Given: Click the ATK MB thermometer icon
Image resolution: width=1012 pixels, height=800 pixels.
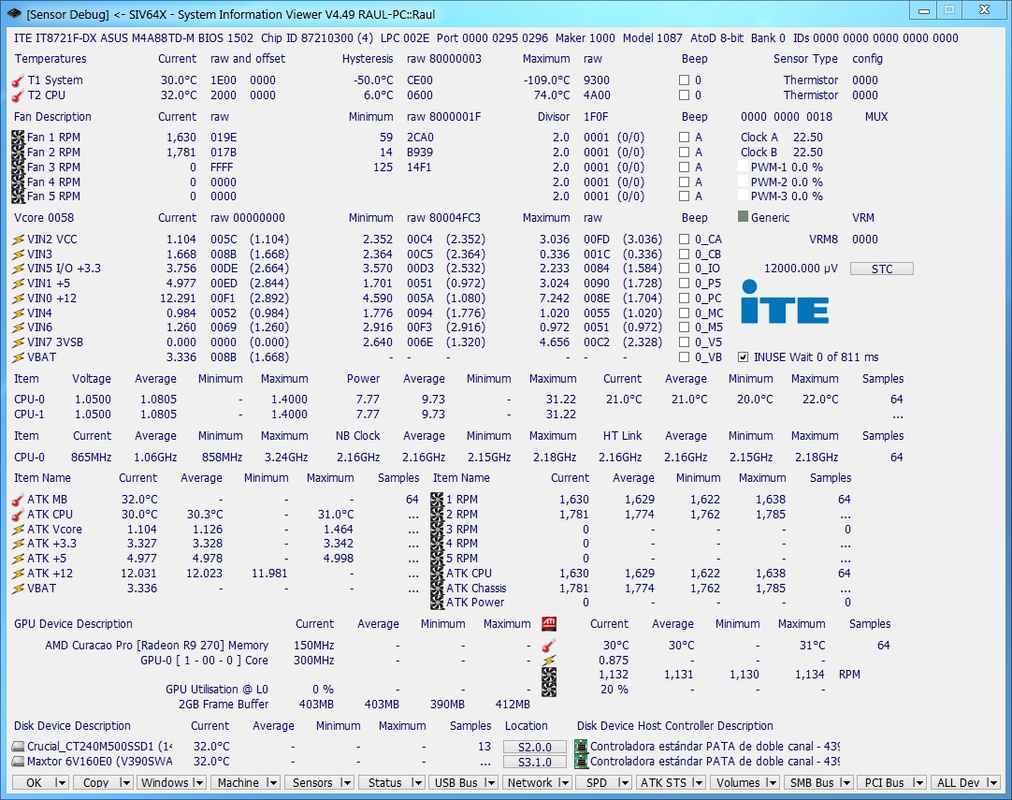Looking at the screenshot, I should click(x=18, y=500).
